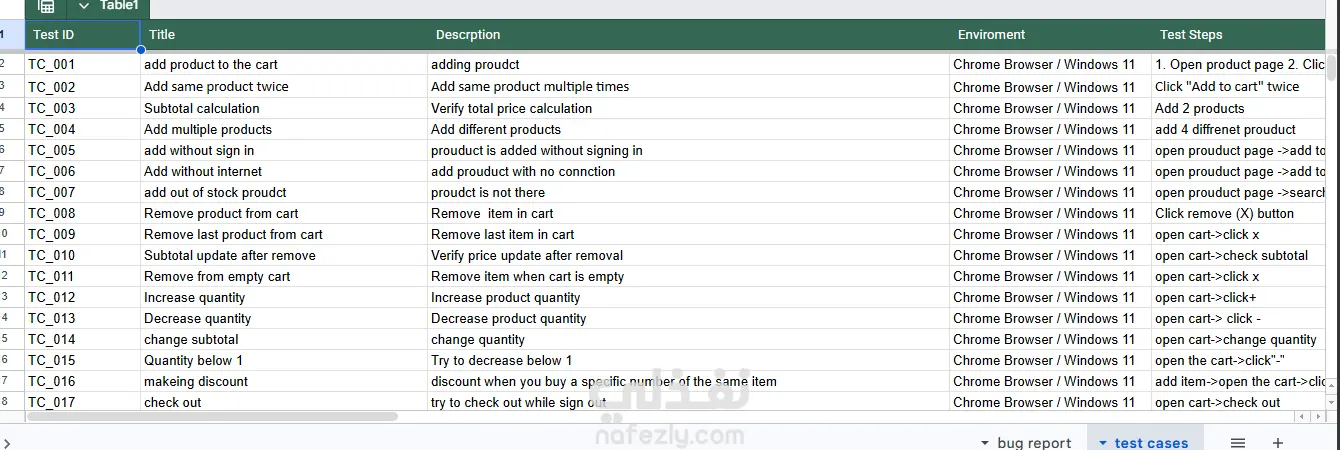Screen dimensions: 1340x450
Task: Expand the side panel chevron at bottom-left
Action: tap(7, 442)
